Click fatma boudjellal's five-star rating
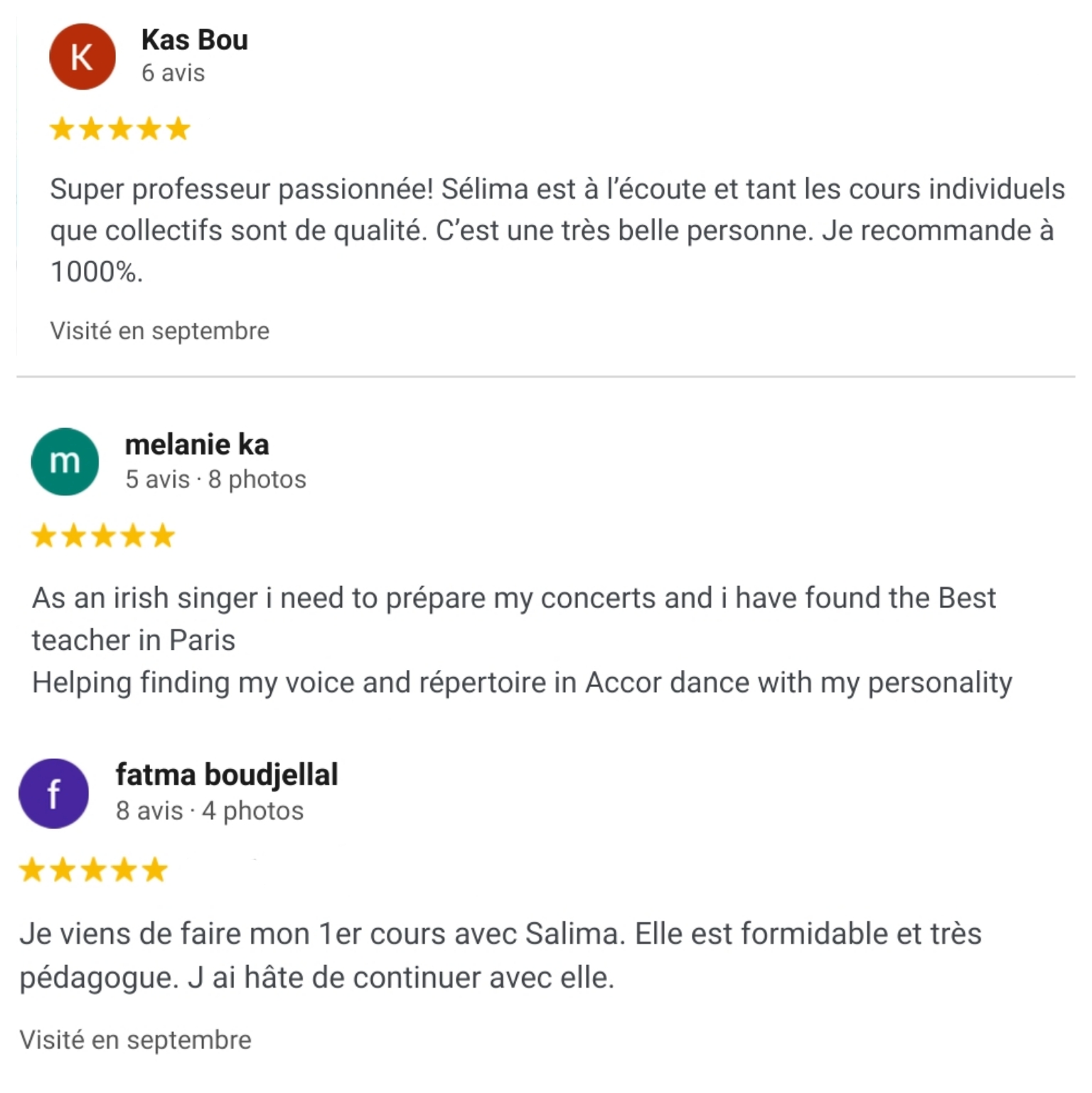This screenshot has height=1093, width=1092. coord(93,870)
